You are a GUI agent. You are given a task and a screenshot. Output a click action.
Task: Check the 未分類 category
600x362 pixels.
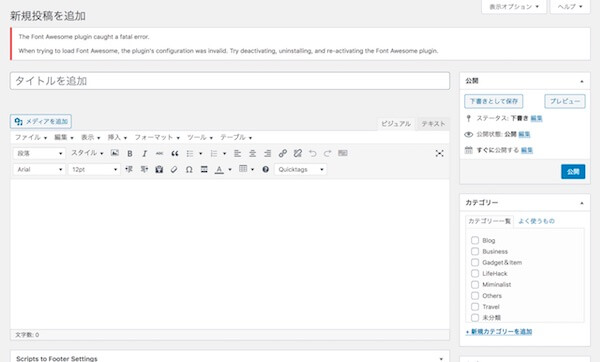click(x=475, y=318)
